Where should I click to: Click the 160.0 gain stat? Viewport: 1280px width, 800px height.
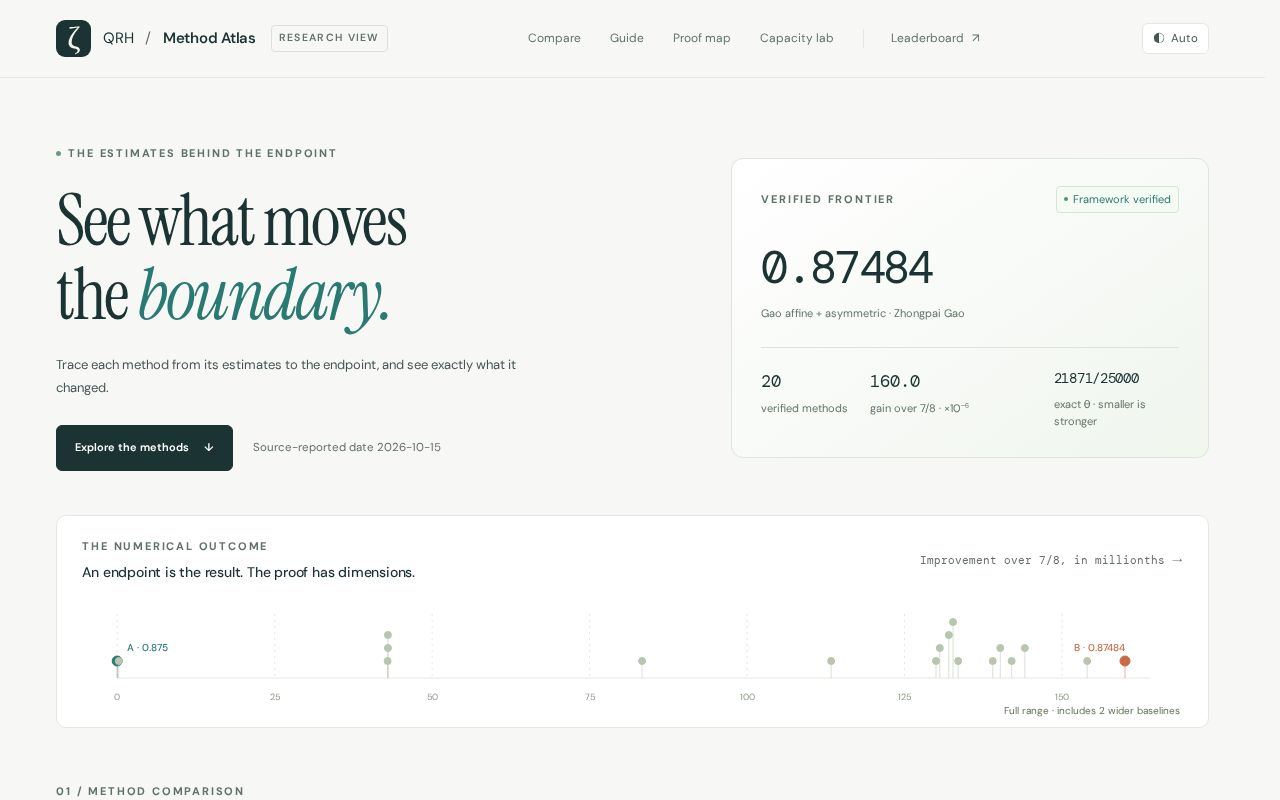[920, 394]
